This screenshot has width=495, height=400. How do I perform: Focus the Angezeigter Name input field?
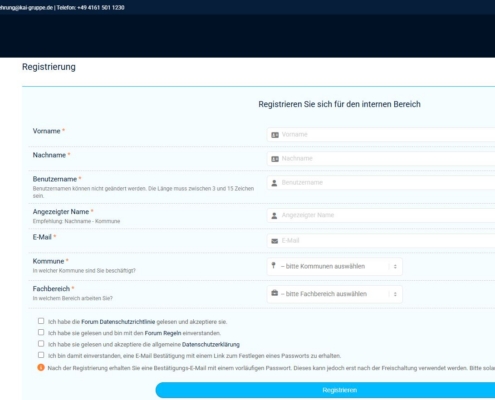tap(381, 215)
